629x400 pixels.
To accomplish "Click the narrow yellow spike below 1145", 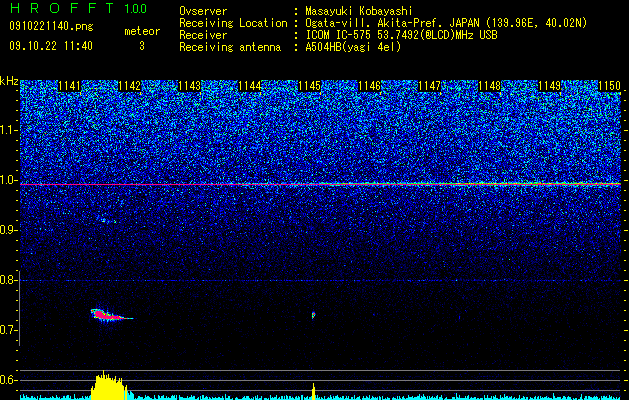I will [314, 392].
